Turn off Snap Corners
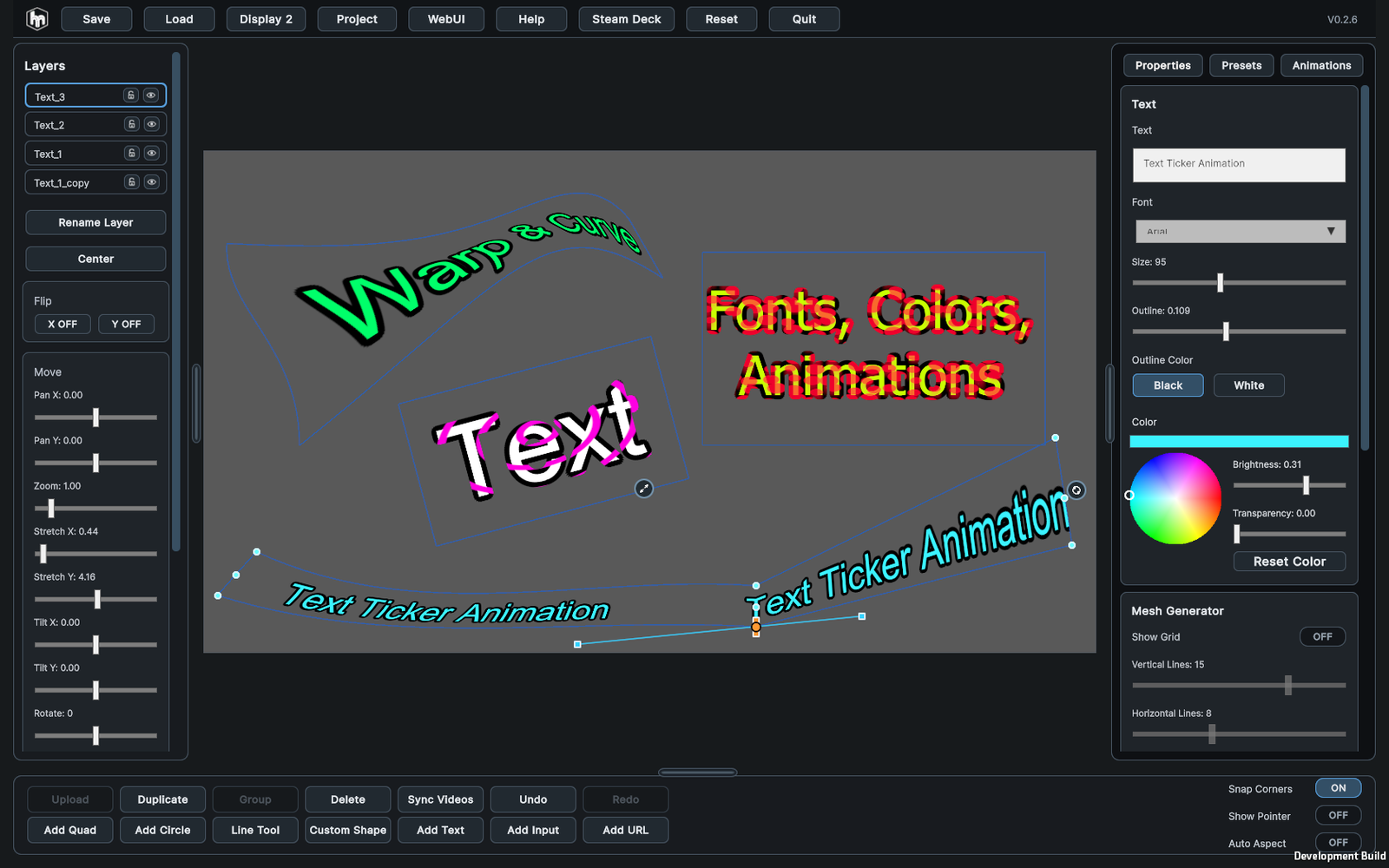Image resolution: width=1389 pixels, height=868 pixels. (x=1338, y=788)
